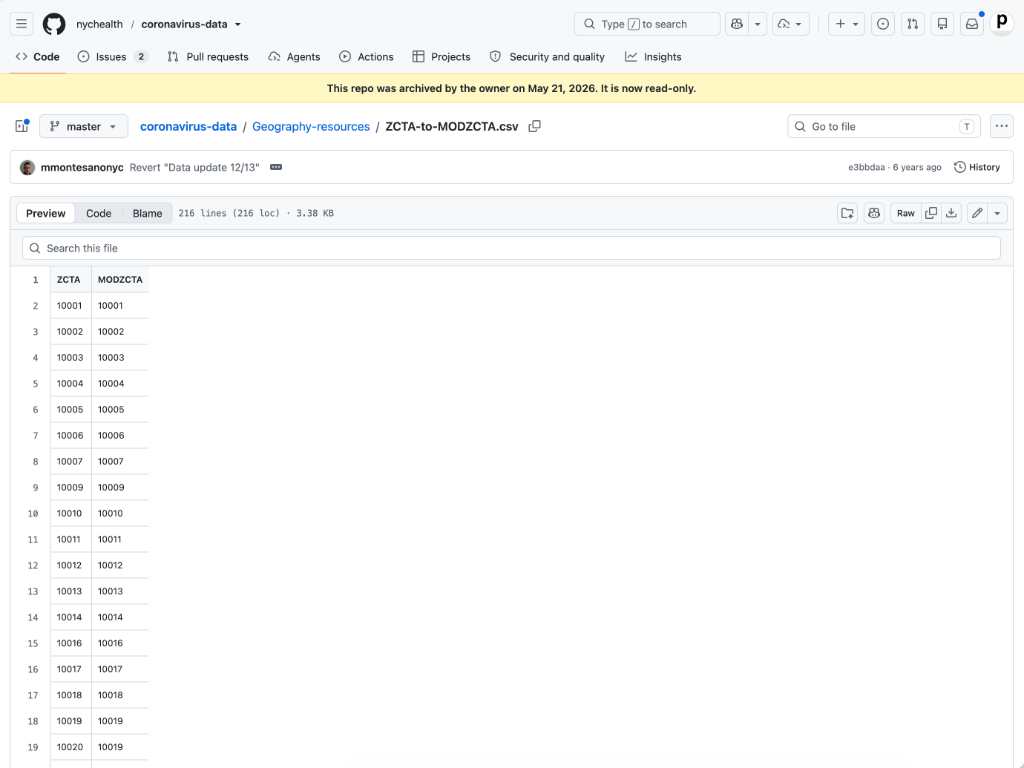
Task: Select ZCTA cell 10009 in line 9
Action: click(x=71, y=487)
